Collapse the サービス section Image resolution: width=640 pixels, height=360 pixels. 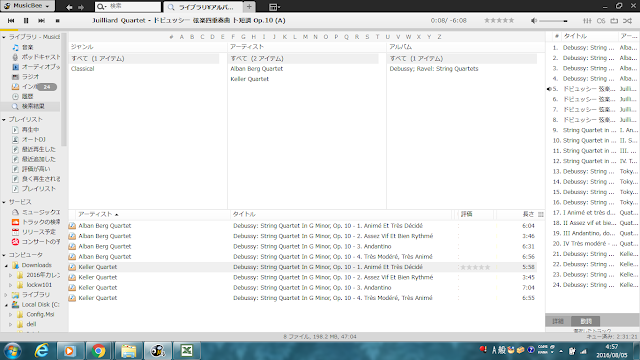click(x=4, y=202)
